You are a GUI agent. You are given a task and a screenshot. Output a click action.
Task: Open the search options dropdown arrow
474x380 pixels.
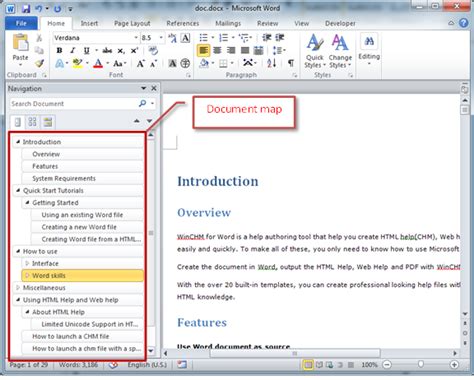[152, 104]
